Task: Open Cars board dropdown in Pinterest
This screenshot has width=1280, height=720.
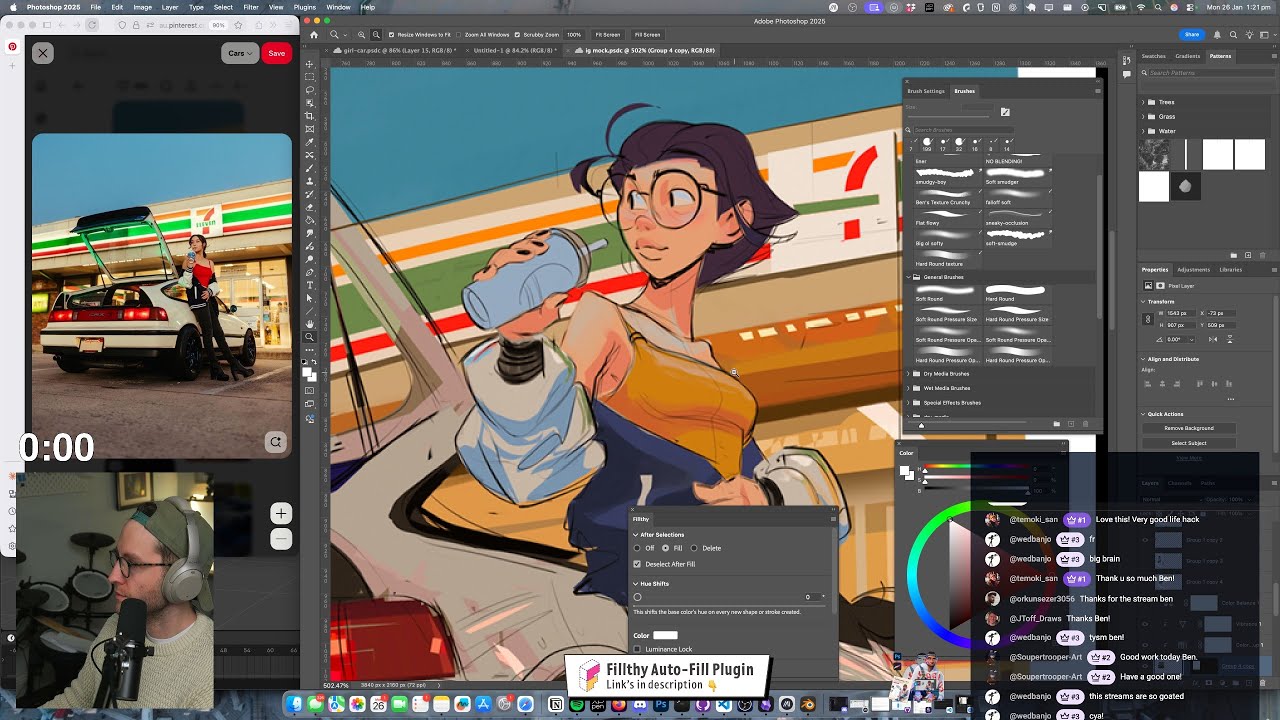Action: click(x=240, y=53)
